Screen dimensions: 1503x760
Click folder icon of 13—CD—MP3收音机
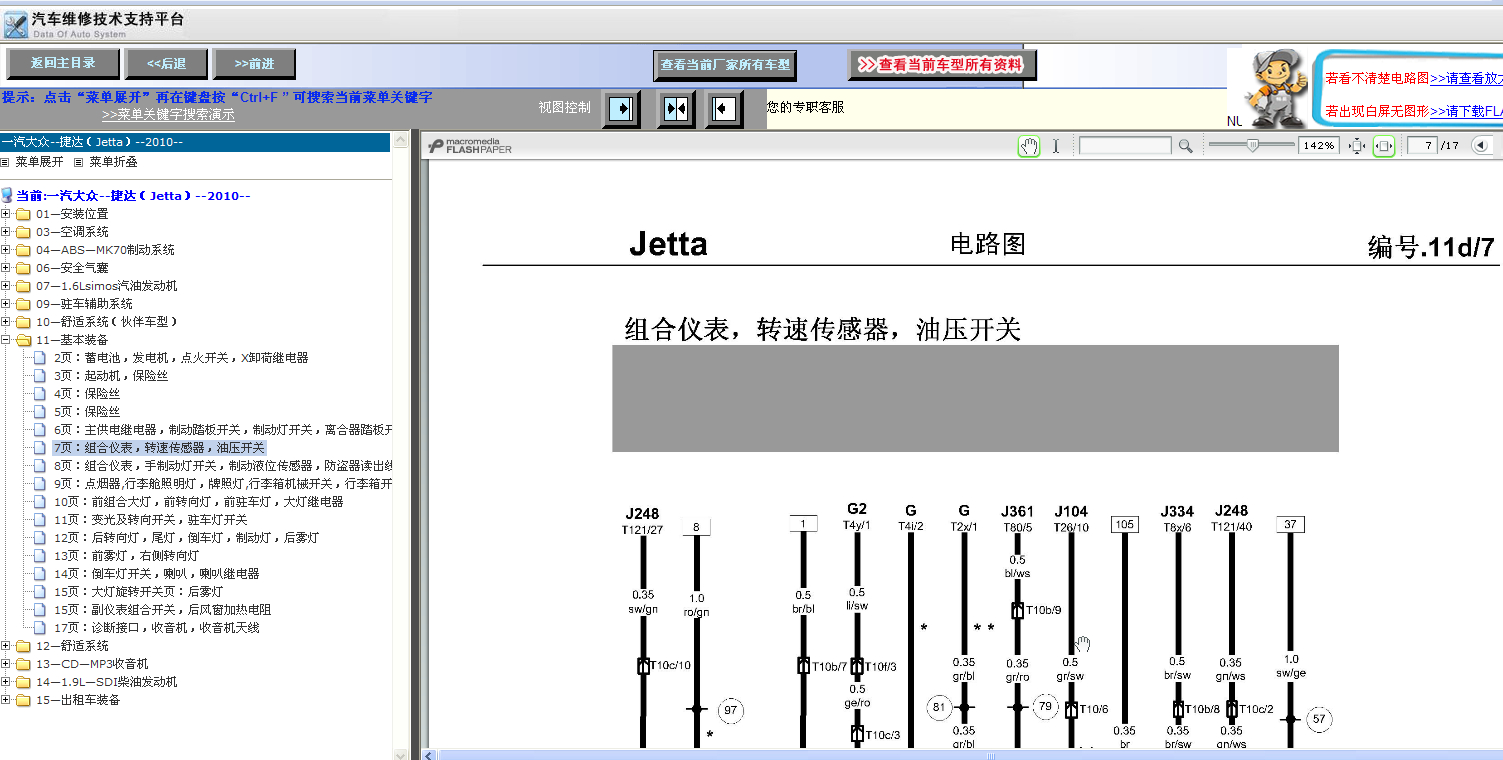pyautogui.click(x=23, y=664)
